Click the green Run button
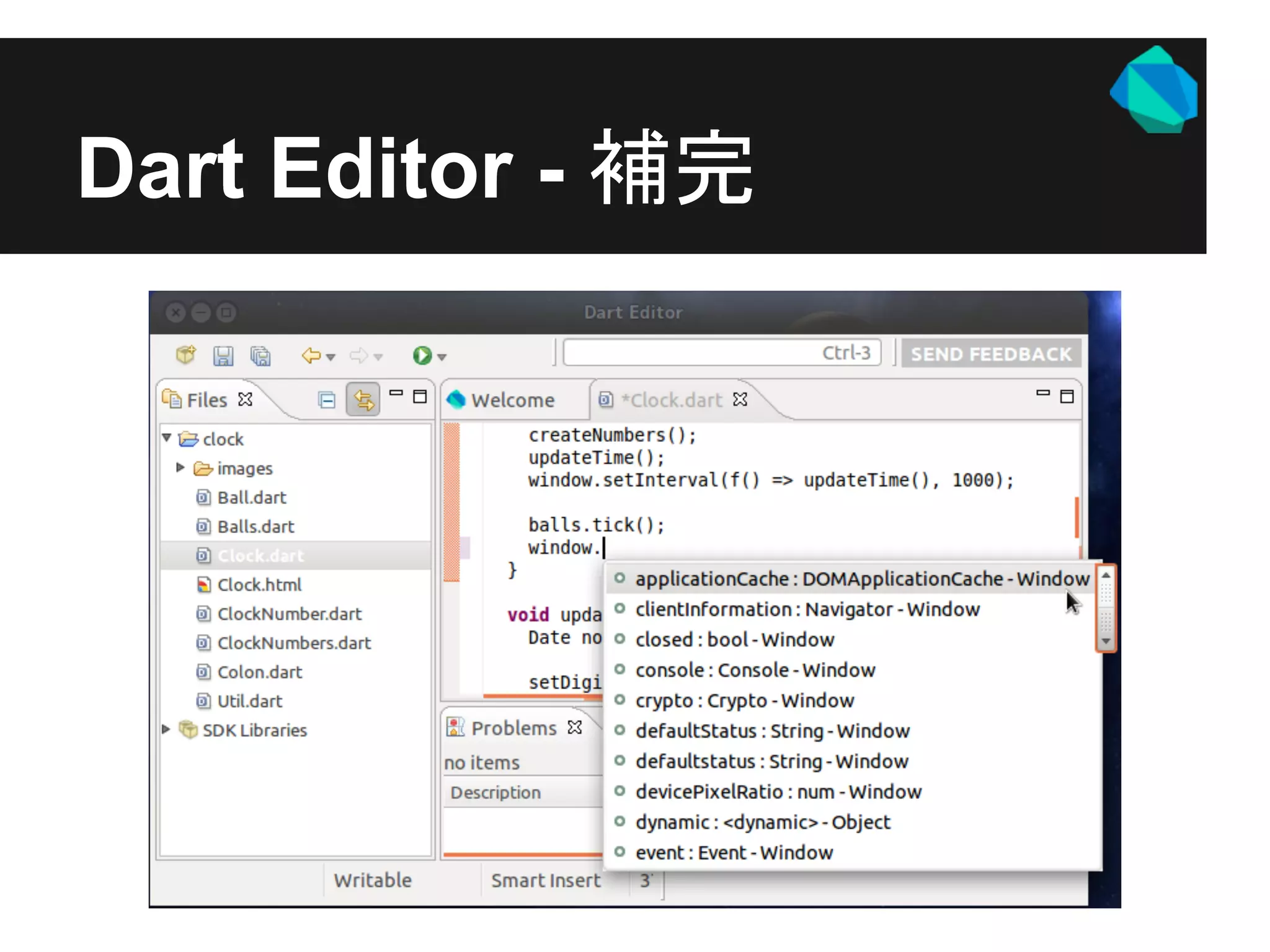The image size is (1270, 952). pyautogui.click(x=422, y=356)
